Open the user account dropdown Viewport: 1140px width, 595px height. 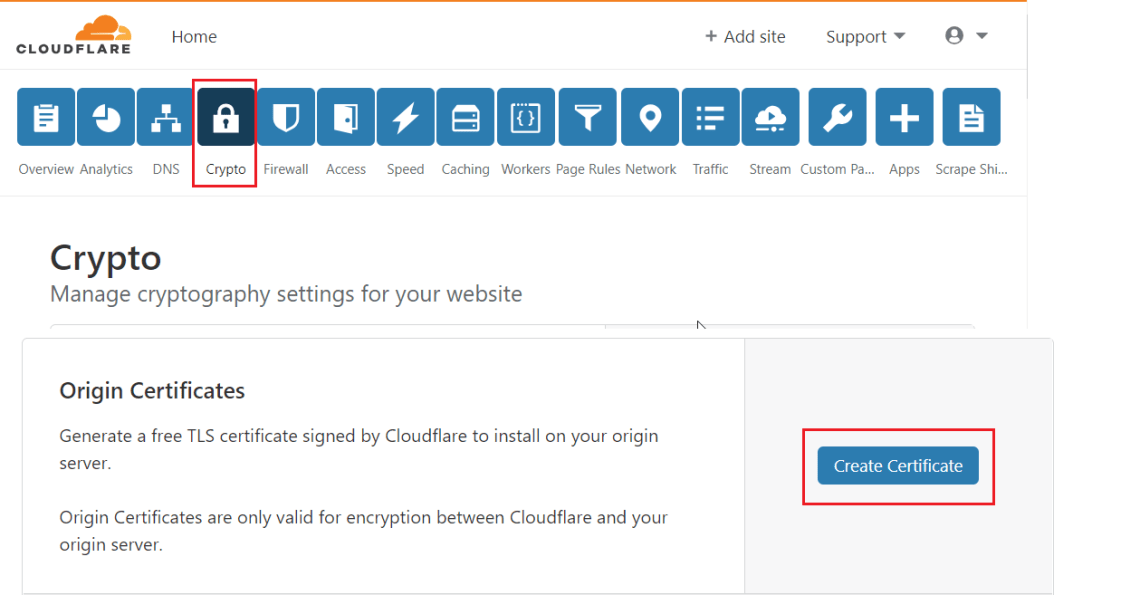click(x=966, y=36)
